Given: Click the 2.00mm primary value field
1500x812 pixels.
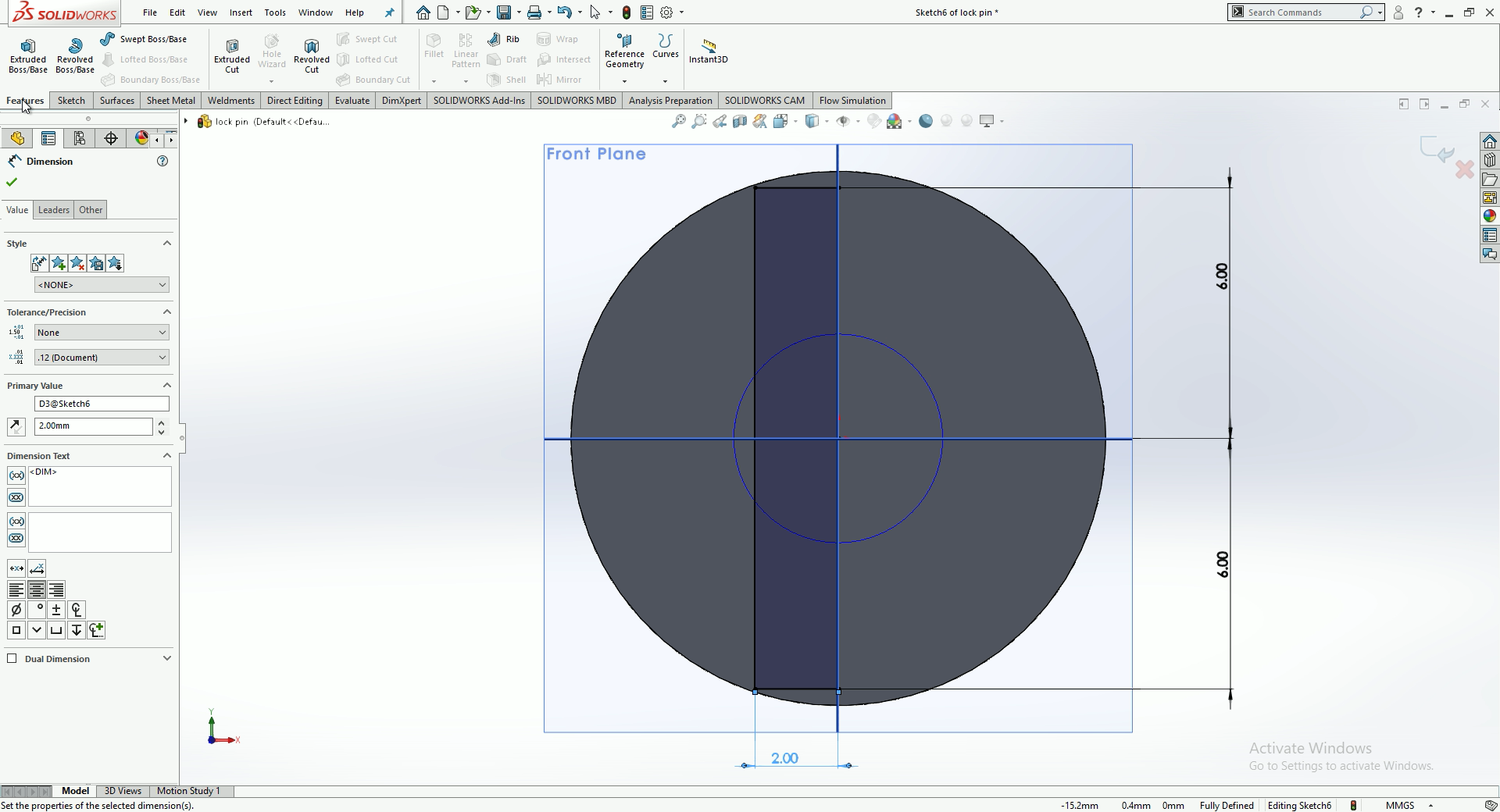Looking at the screenshot, I should click(x=94, y=426).
